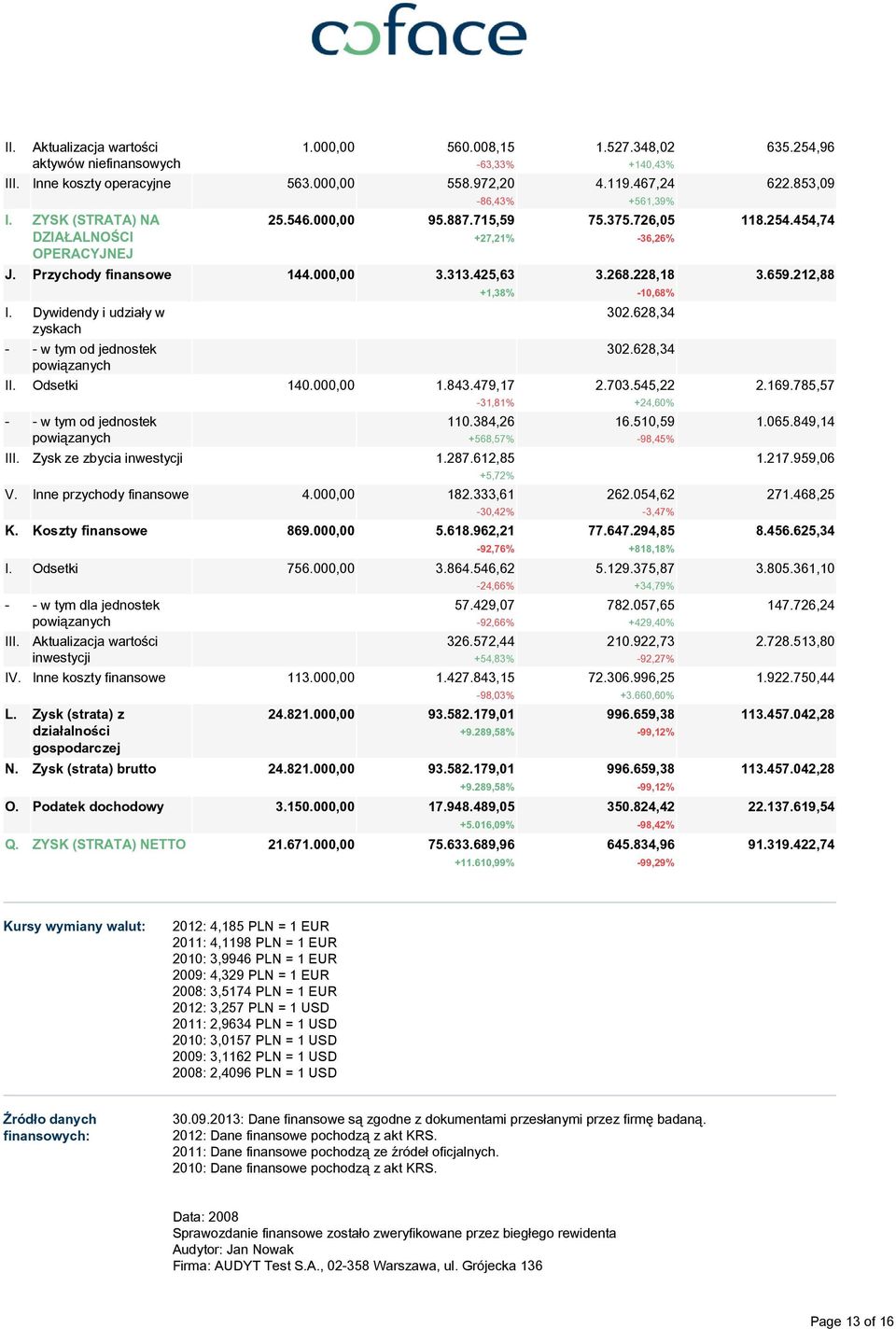The width and height of the screenshot is (896, 1329).
Task: Click the 'Inne koszty operacyjne' label
Action: [102, 184]
